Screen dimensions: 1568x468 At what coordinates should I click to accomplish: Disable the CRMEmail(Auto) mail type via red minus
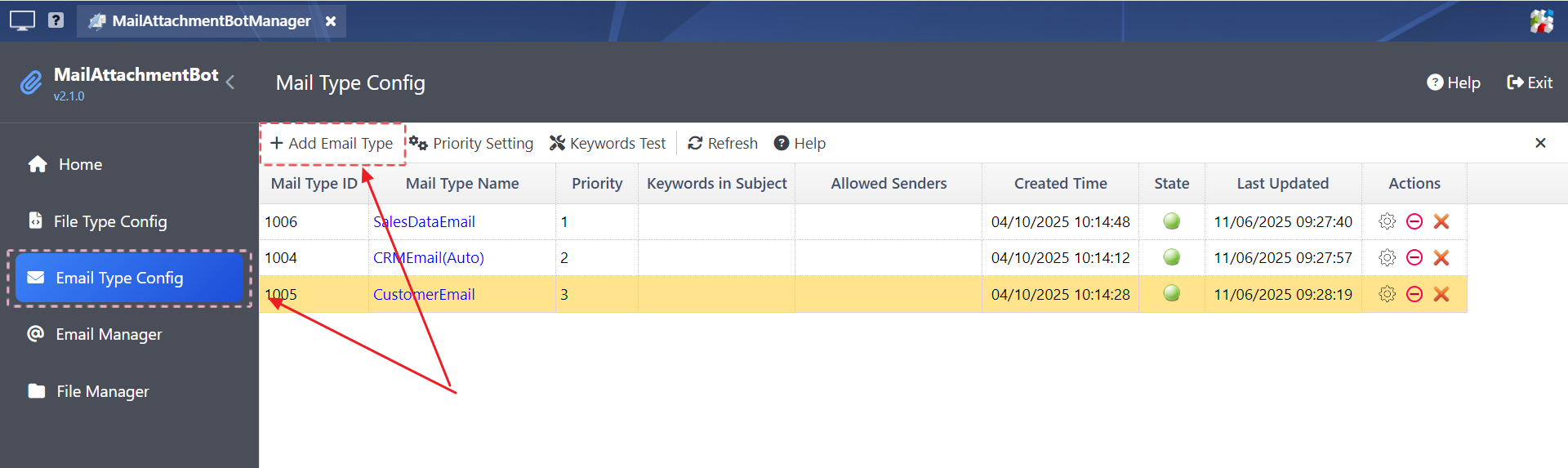pos(1414,258)
